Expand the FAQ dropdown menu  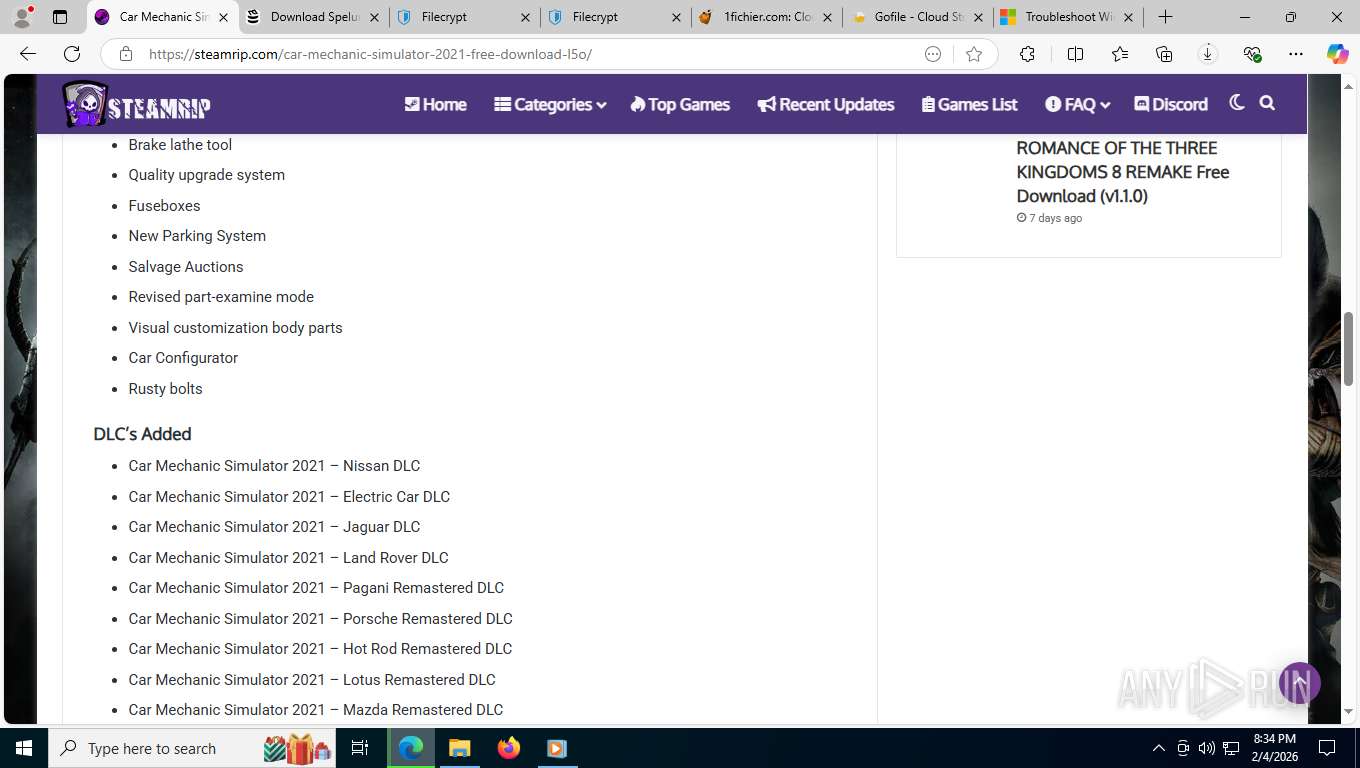(1078, 104)
